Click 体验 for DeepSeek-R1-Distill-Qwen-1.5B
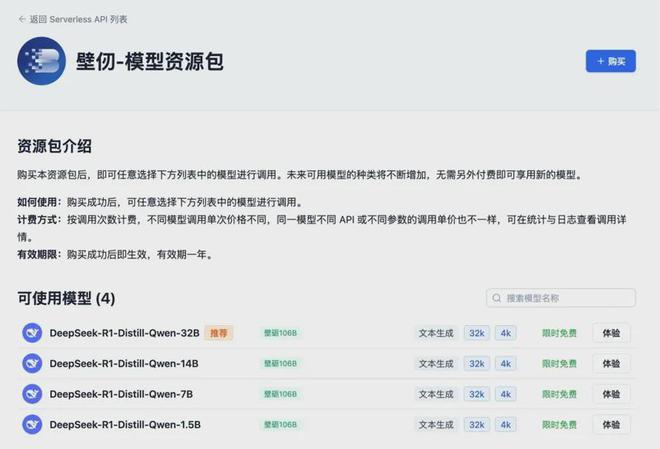This screenshot has height=449, width=660. tap(611, 425)
